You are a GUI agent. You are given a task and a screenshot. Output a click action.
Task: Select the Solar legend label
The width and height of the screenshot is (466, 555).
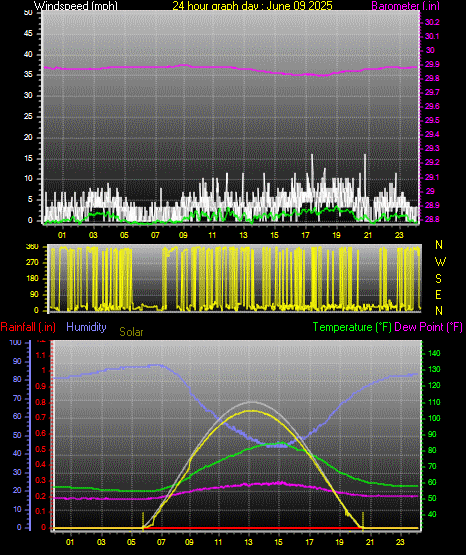131,332
